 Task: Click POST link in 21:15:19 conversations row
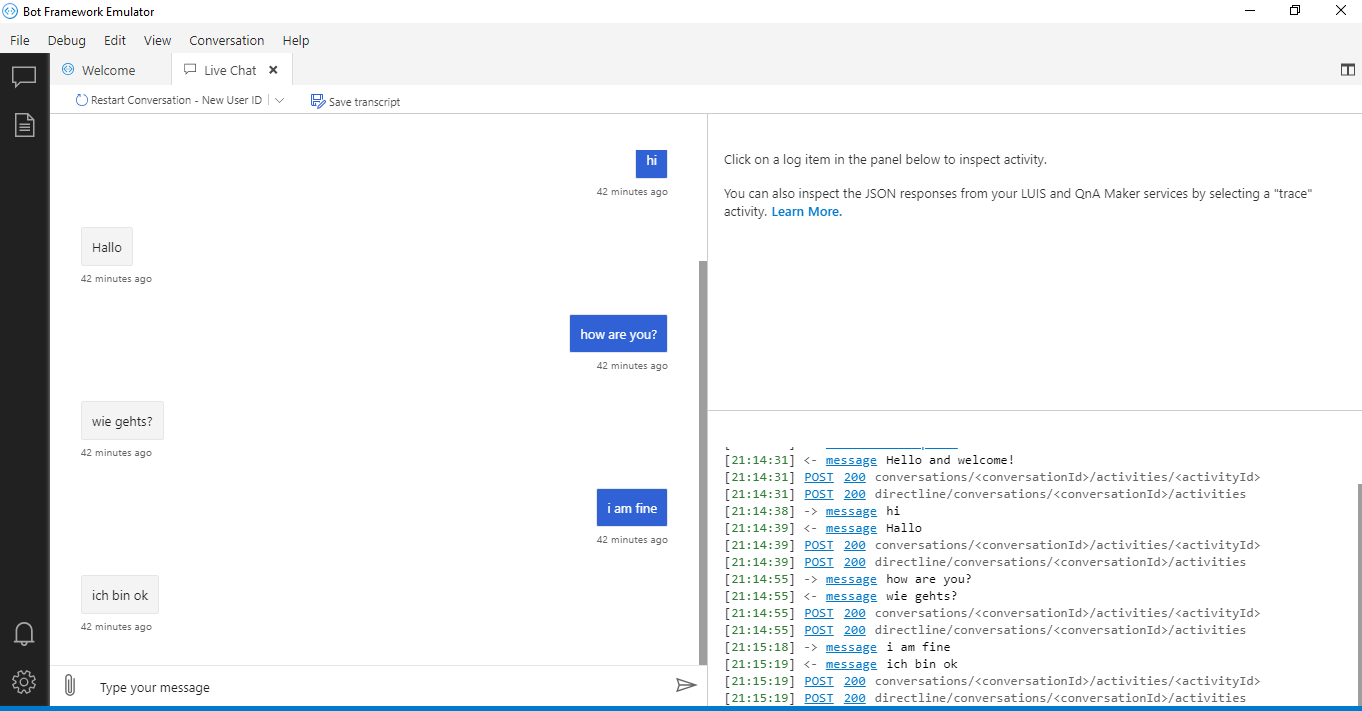(x=819, y=681)
